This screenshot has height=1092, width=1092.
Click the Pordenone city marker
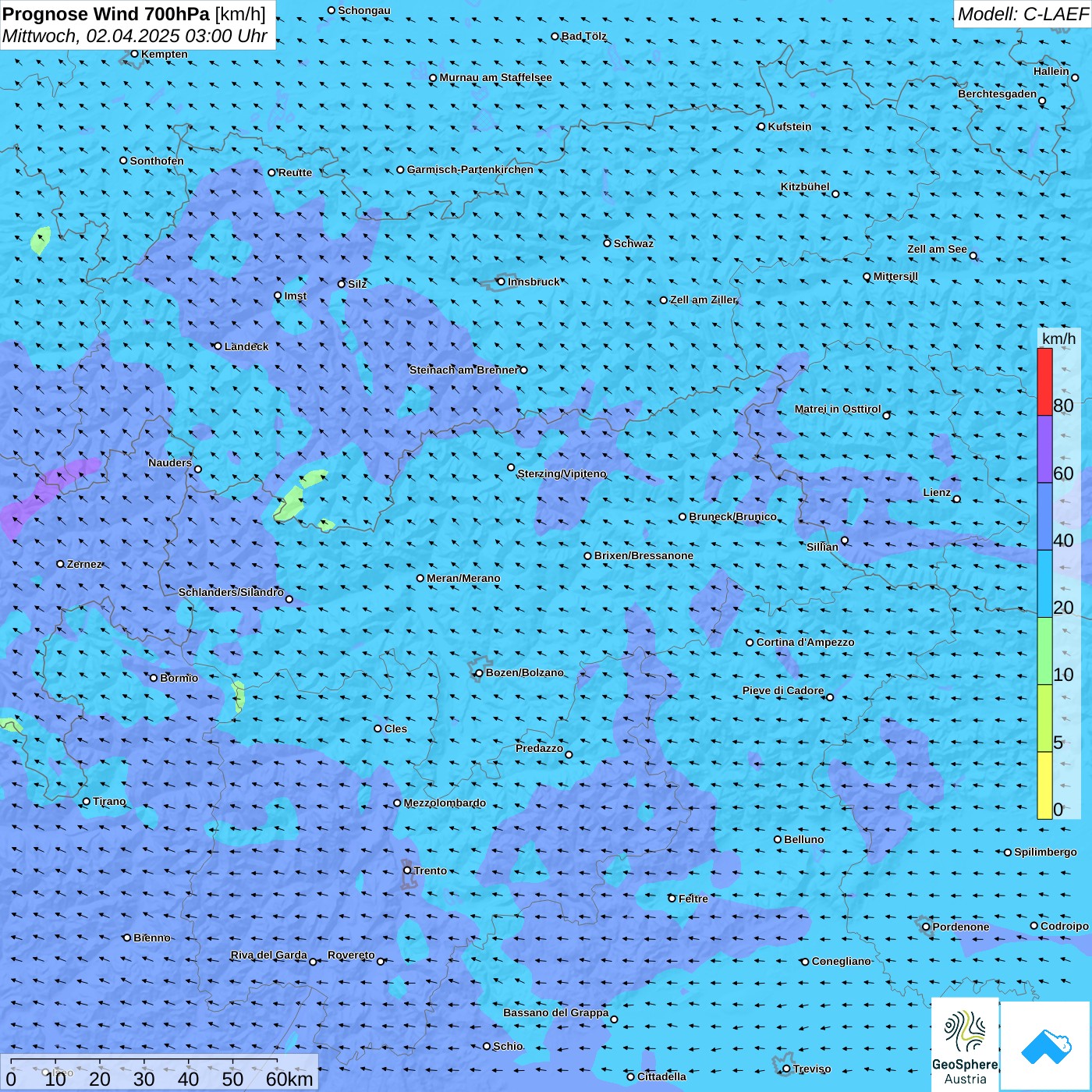[926, 927]
